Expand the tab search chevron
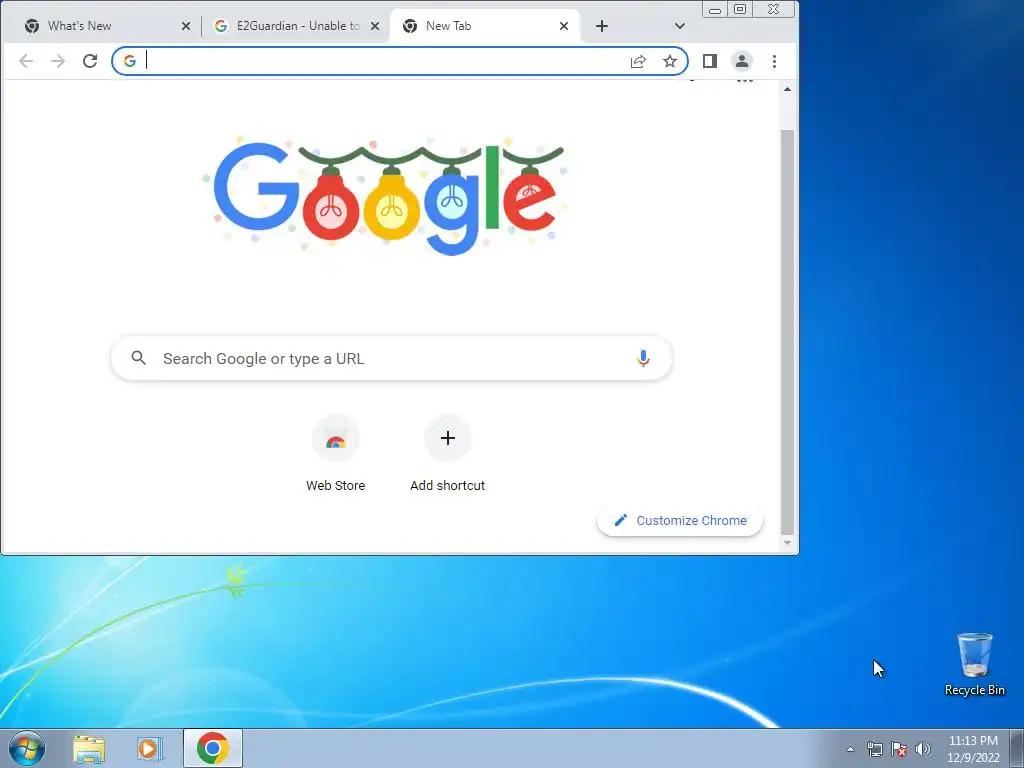 680,26
